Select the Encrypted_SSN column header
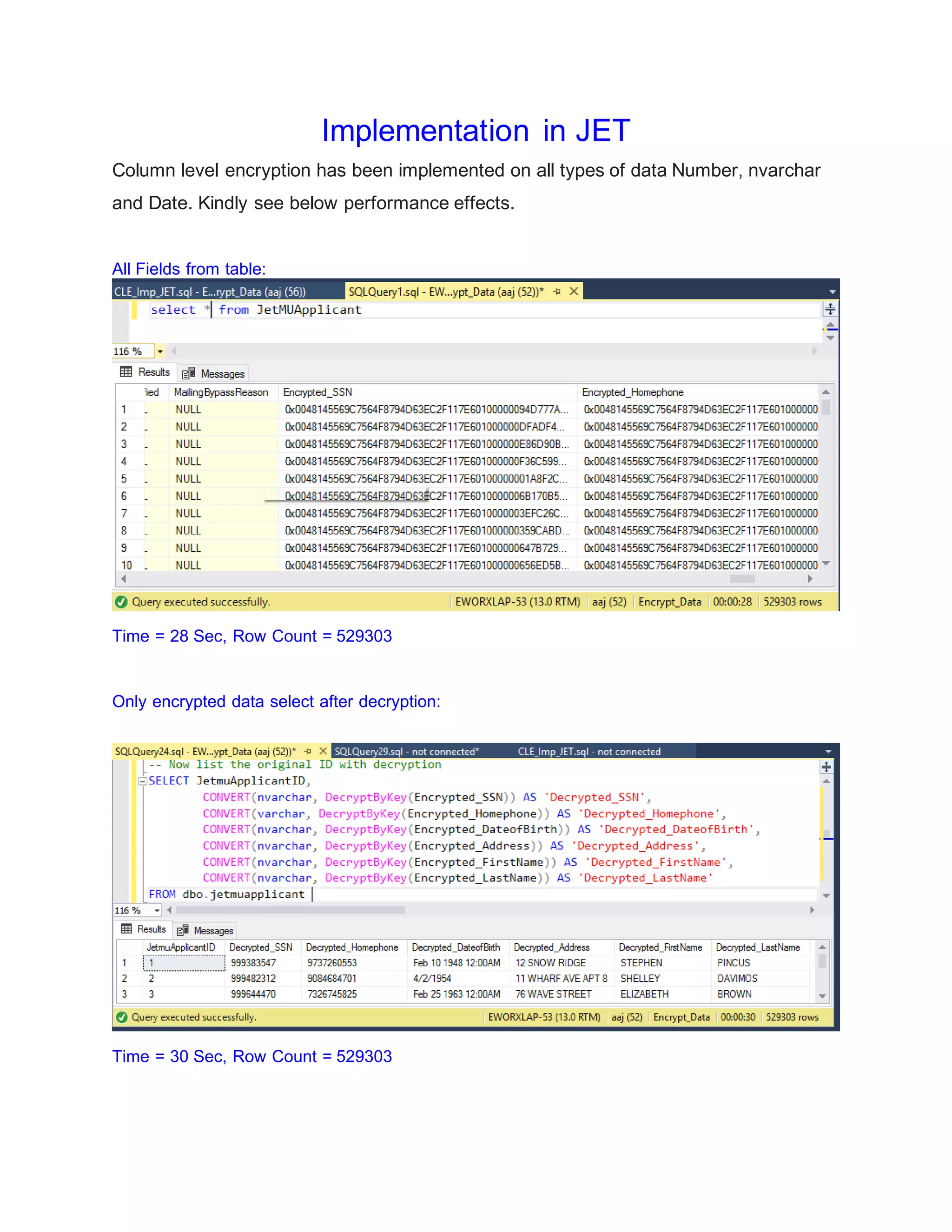This screenshot has width=952, height=1232. pyautogui.click(x=427, y=392)
